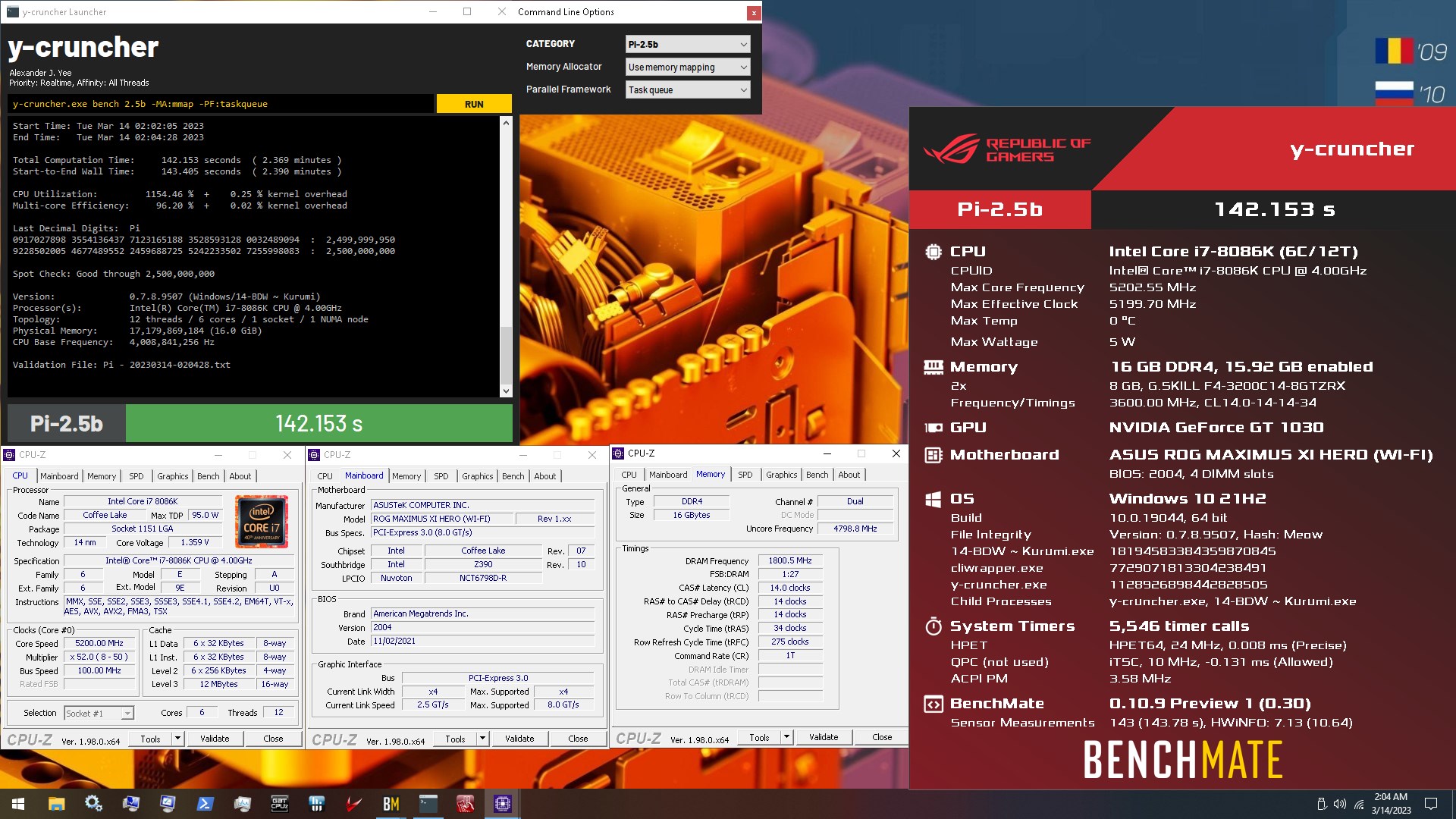Expand Tools arrow in Memory CPU-Z window
Image resolution: width=1456 pixels, height=819 pixels.
point(786,737)
